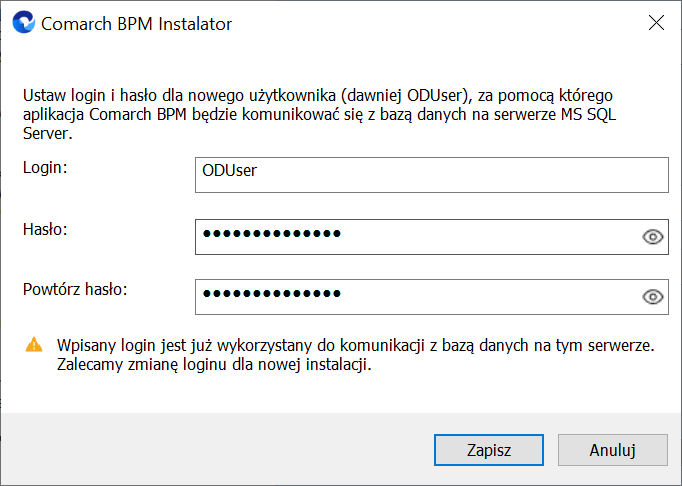Click the Comarch BPM Instalator window title
682x486 pixels.
pos(137,23)
